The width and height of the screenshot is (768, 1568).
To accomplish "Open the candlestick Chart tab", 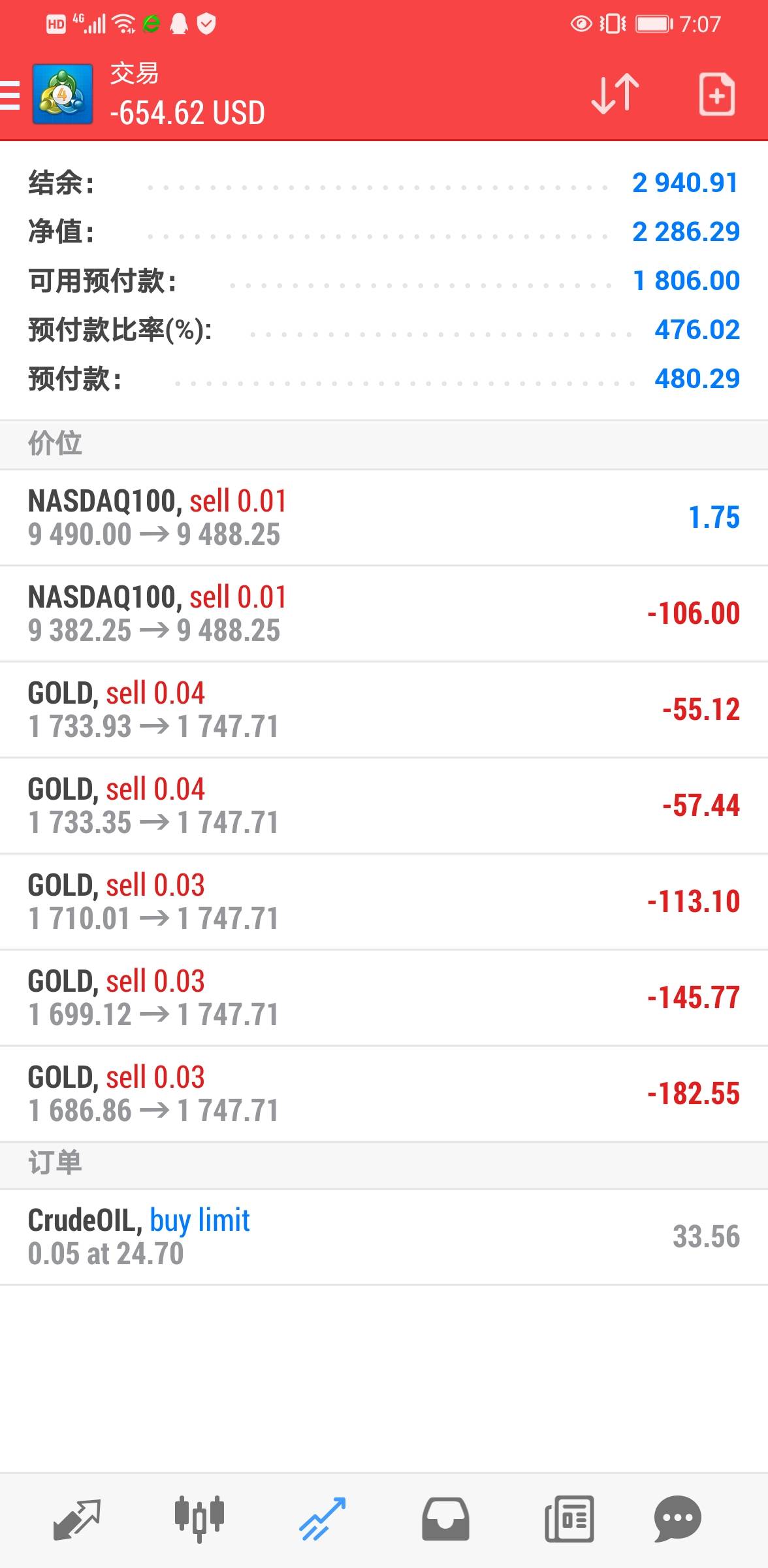I will (x=199, y=1518).
